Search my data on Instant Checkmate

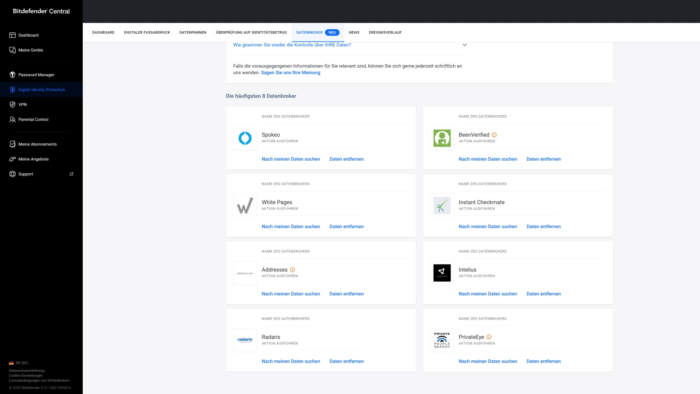coord(488,227)
